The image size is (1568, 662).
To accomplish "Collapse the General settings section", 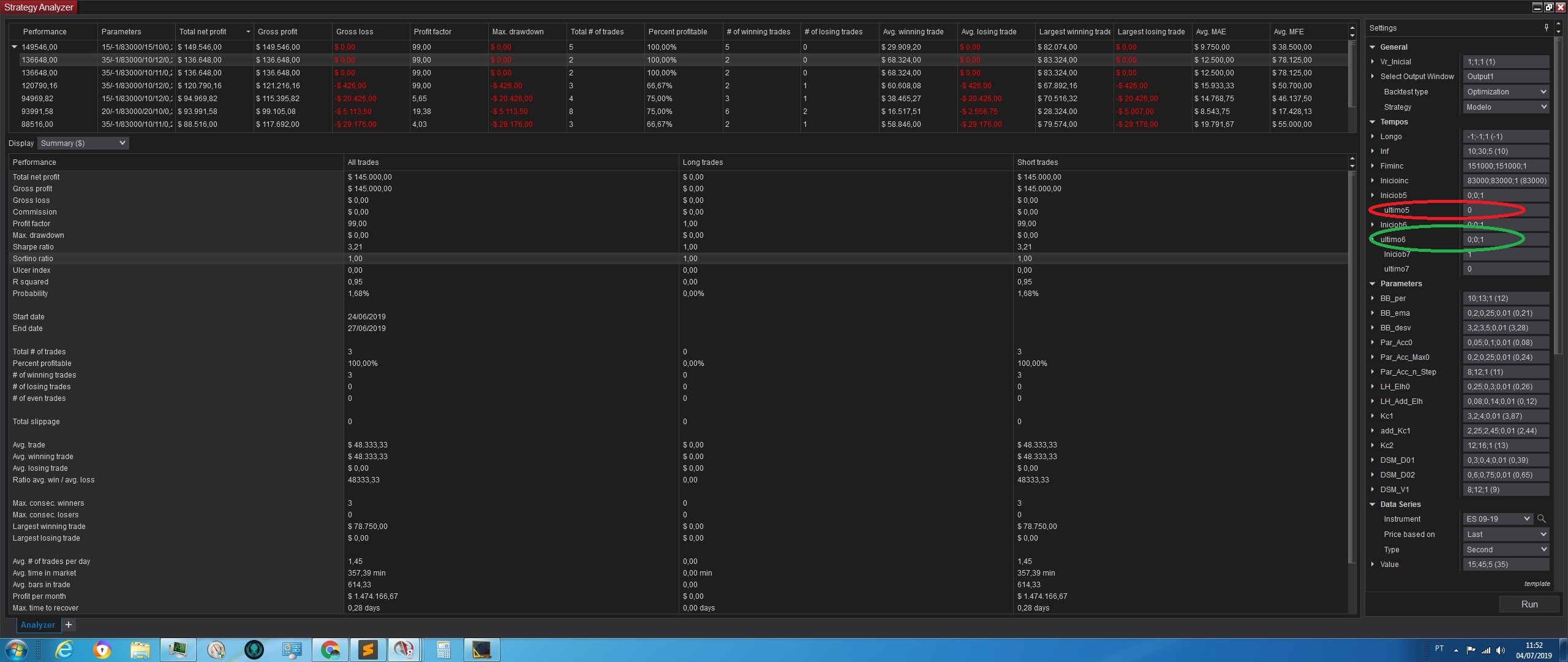I will pos(1373,47).
